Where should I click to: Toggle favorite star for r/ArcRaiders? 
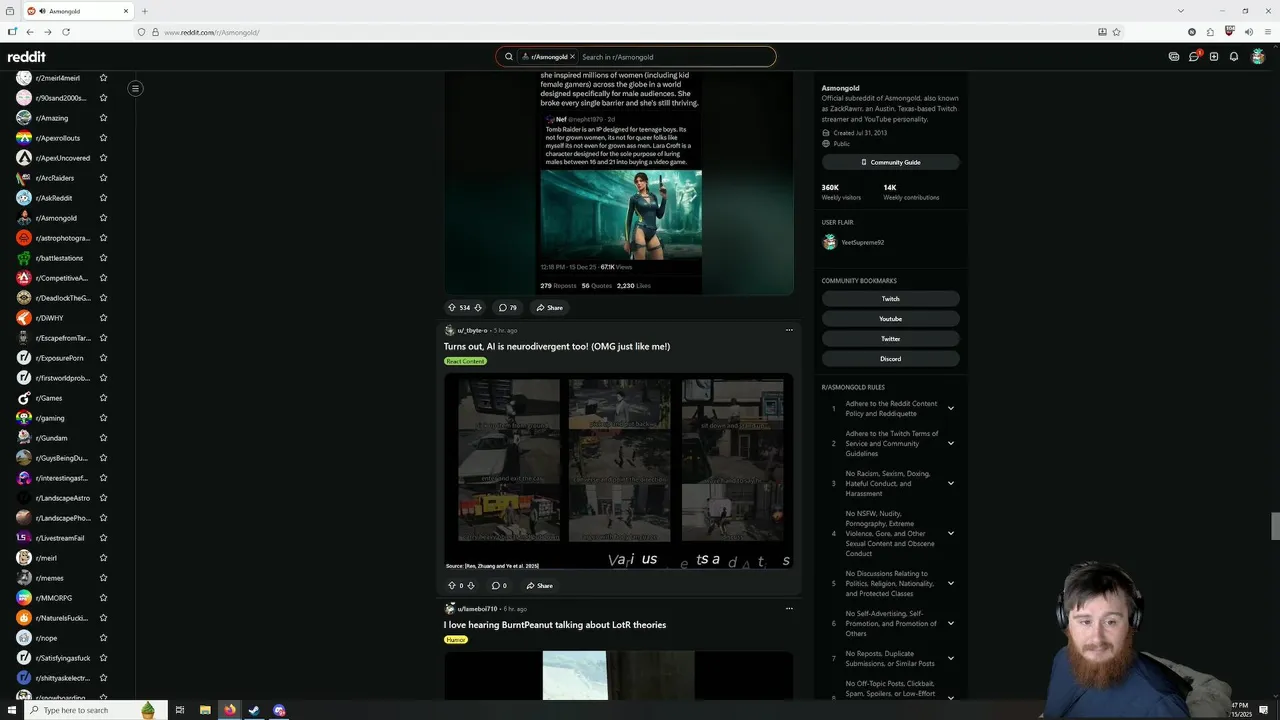pos(103,178)
